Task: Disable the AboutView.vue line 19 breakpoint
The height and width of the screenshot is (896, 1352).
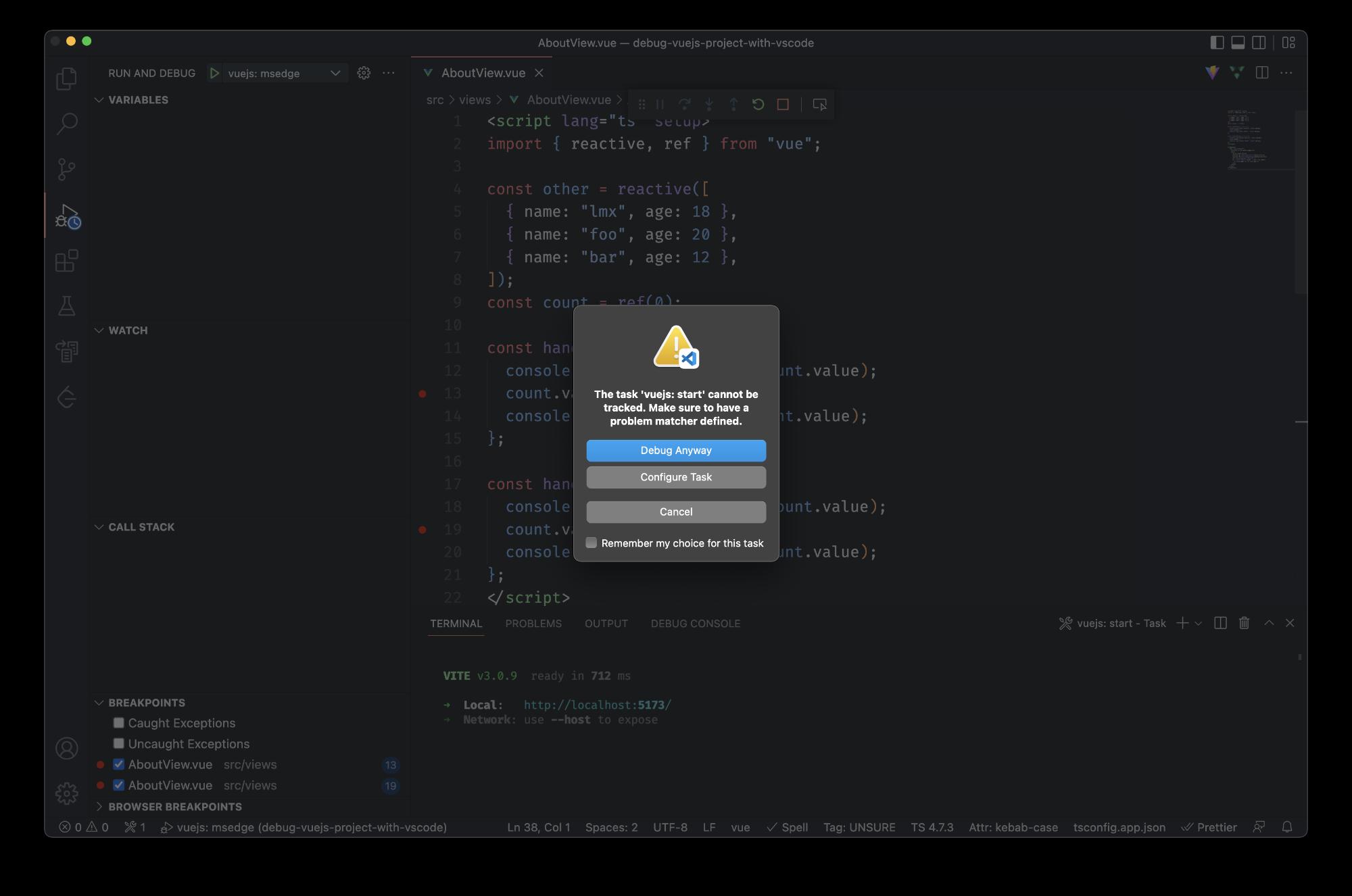Action: tap(119, 786)
